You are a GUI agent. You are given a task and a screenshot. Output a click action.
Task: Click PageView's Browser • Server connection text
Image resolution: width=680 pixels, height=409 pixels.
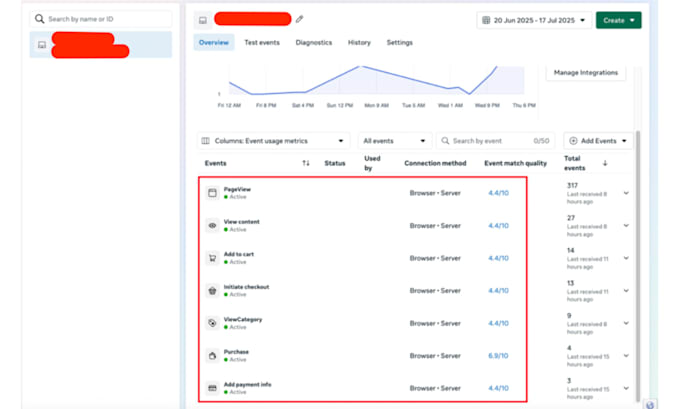point(435,193)
